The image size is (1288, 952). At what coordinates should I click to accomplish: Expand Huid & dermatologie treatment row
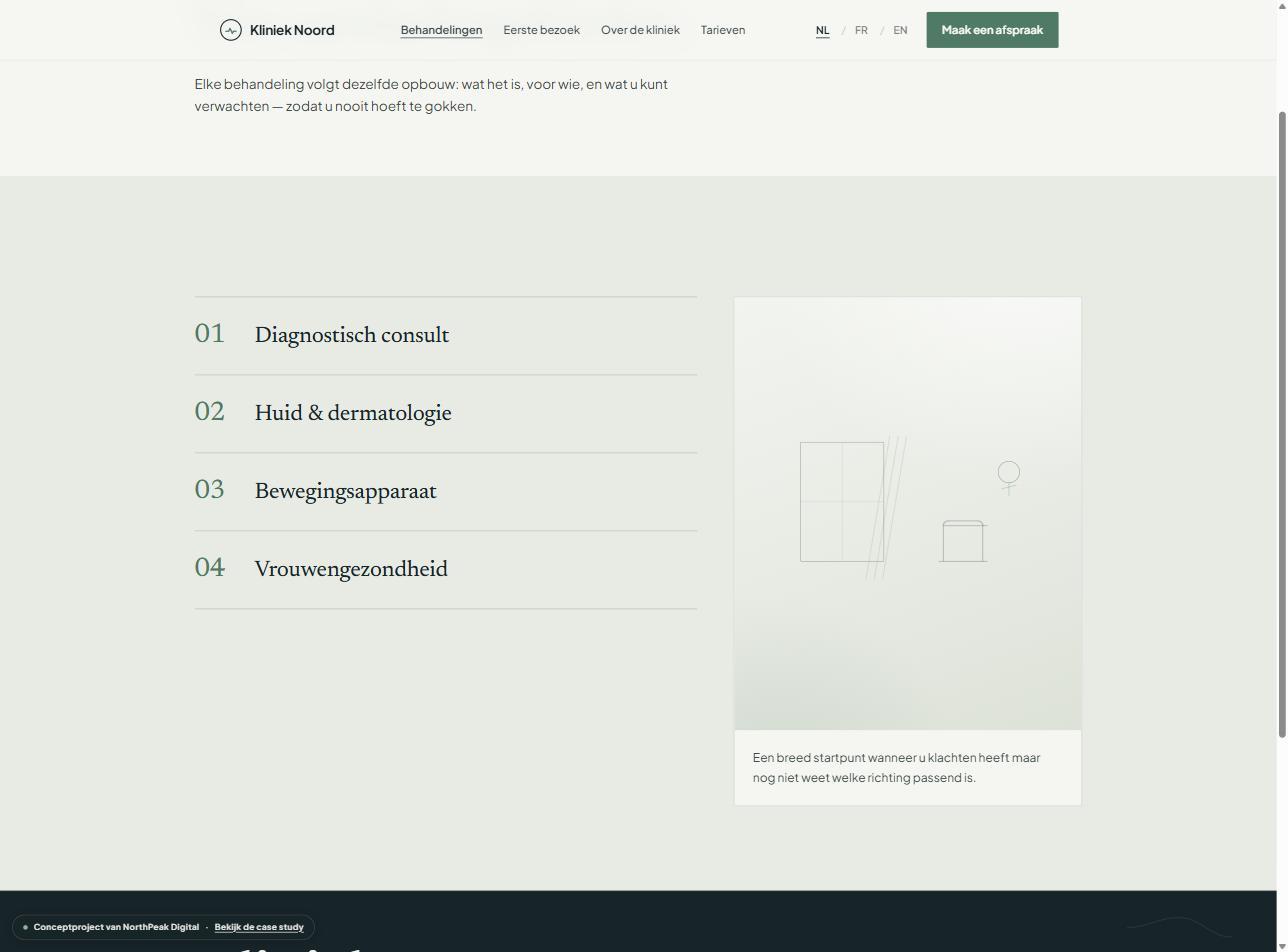point(445,414)
